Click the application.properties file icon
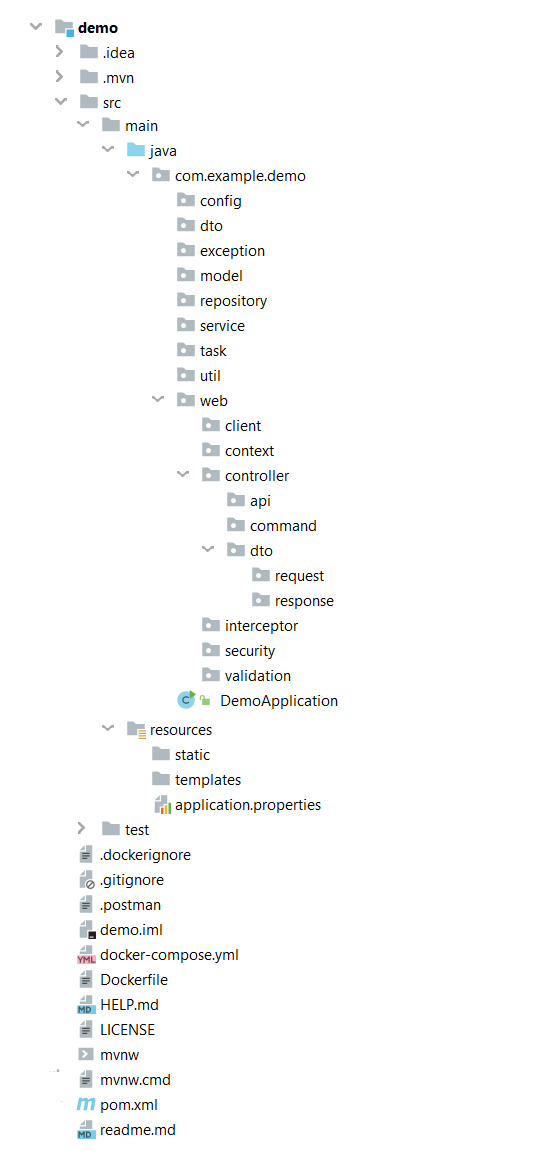 (x=161, y=804)
